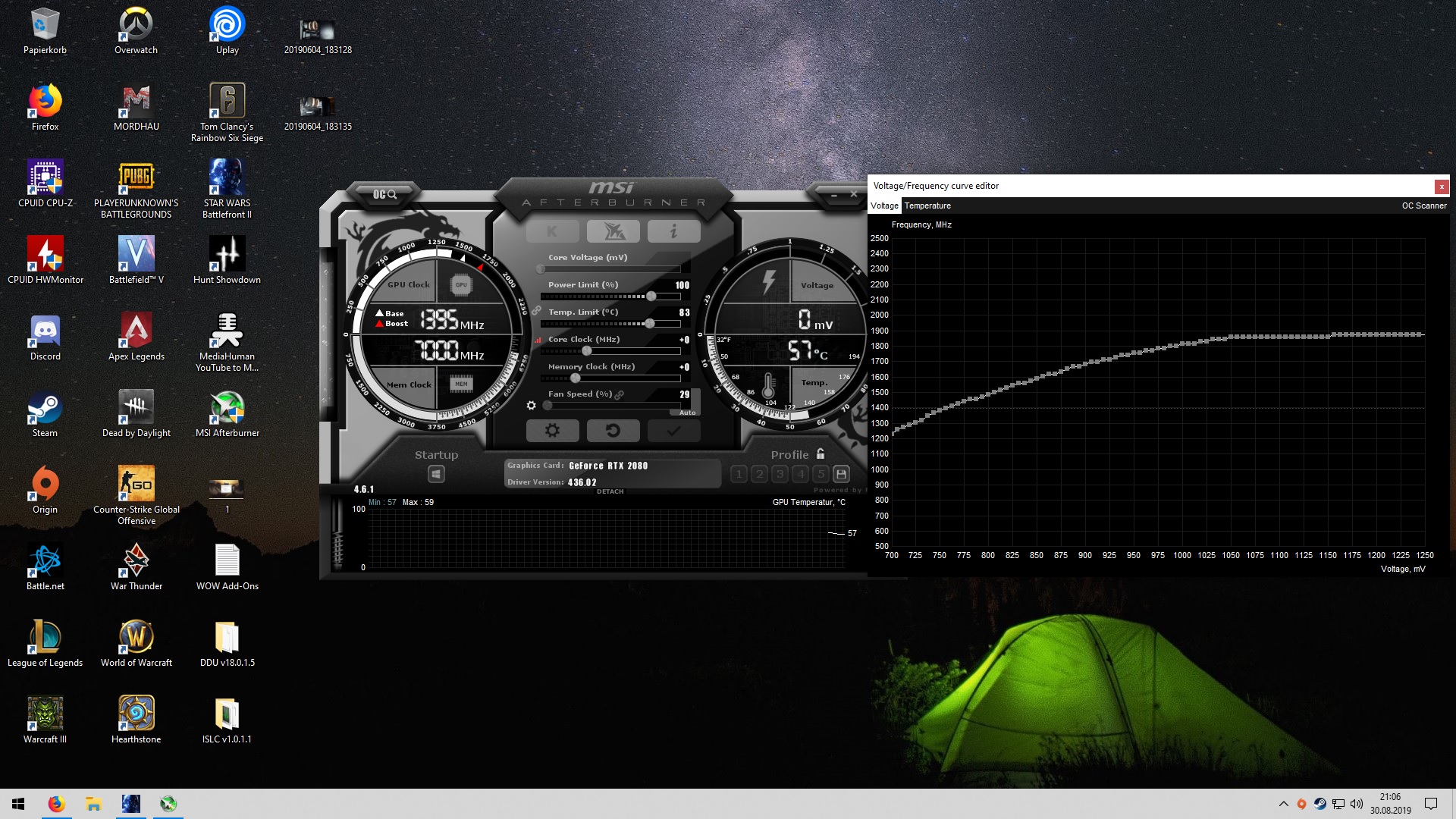Click the OC Scanner link in curve editor
1456x819 pixels.
coord(1423,206)
